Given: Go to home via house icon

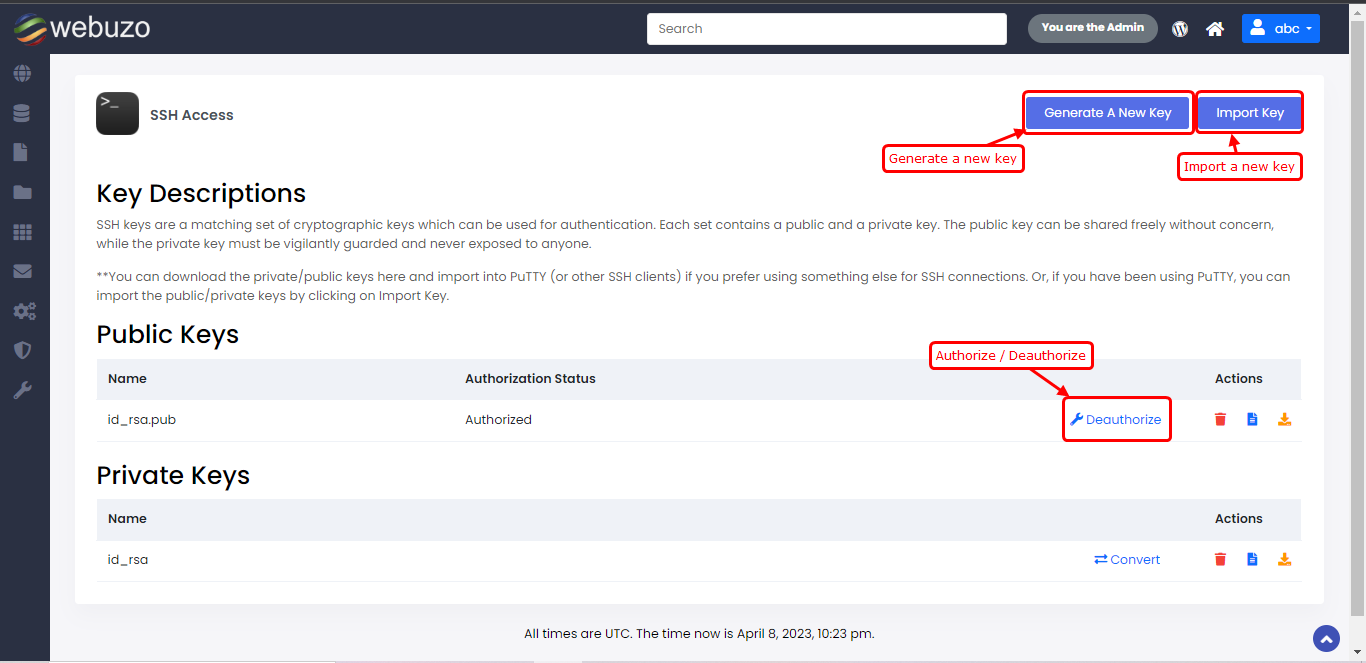Looking at the screenshot, I should (x=1215, y=29).
